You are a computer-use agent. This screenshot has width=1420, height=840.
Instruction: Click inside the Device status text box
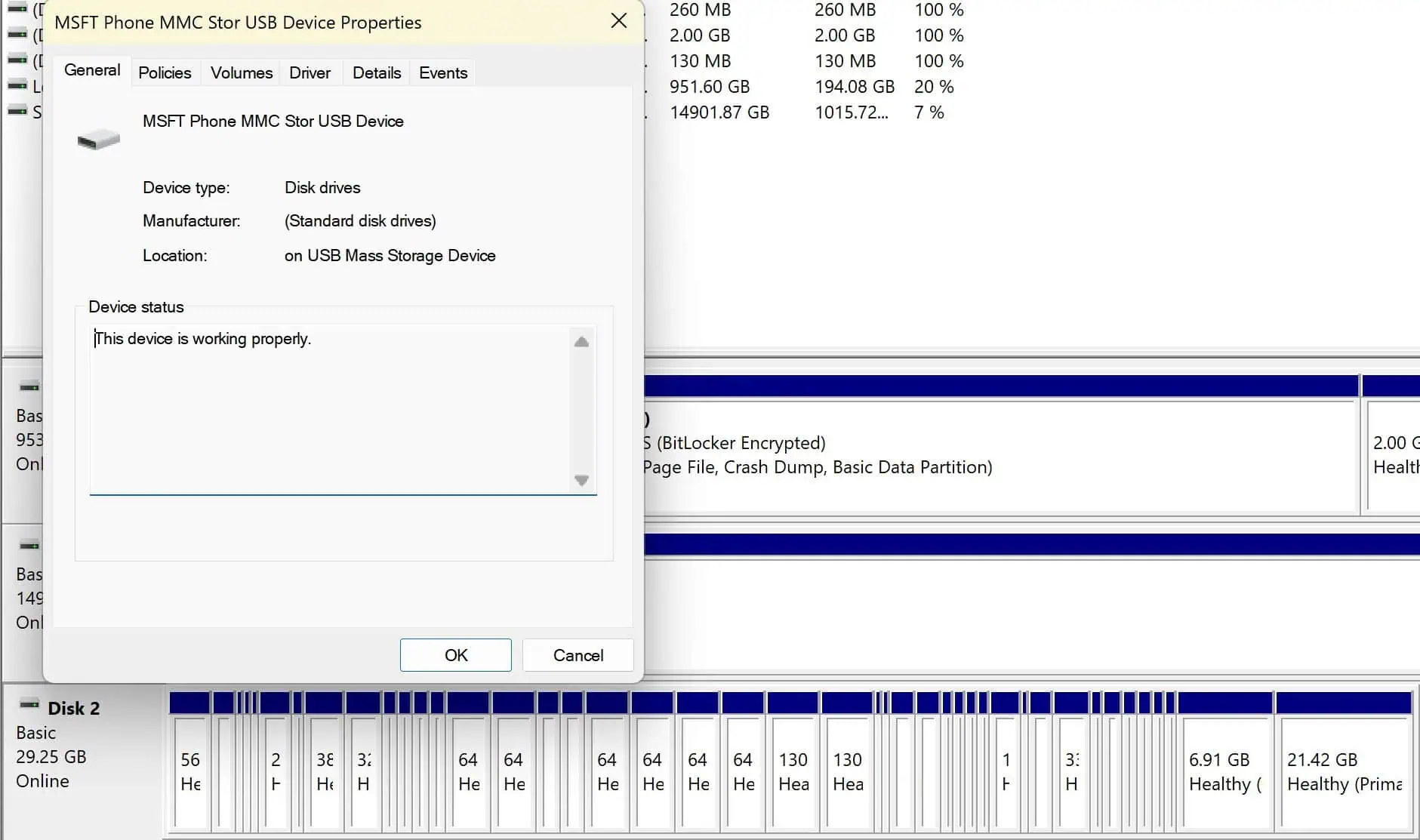tap(331, 409)
